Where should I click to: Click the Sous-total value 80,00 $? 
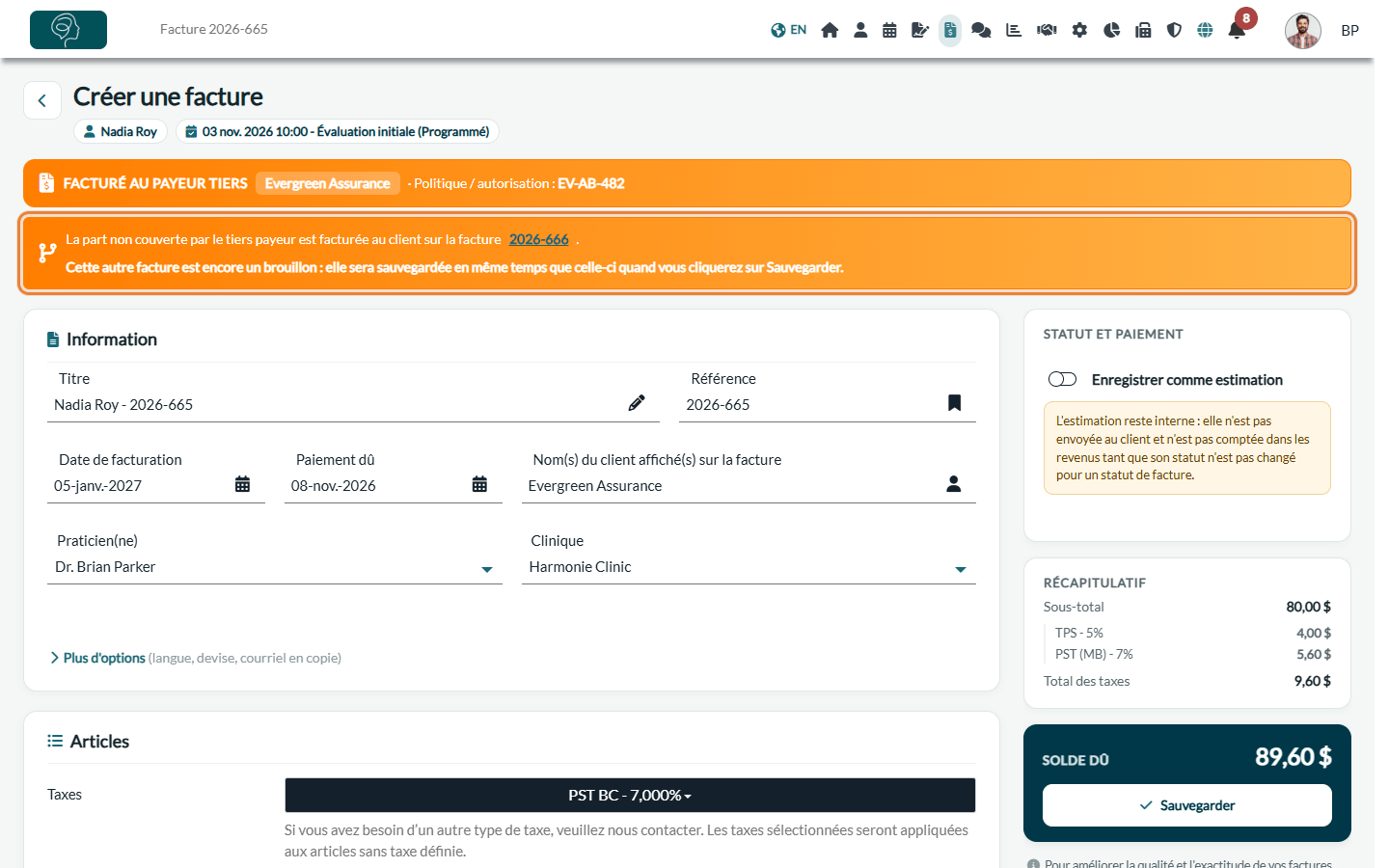point(1308,607)
